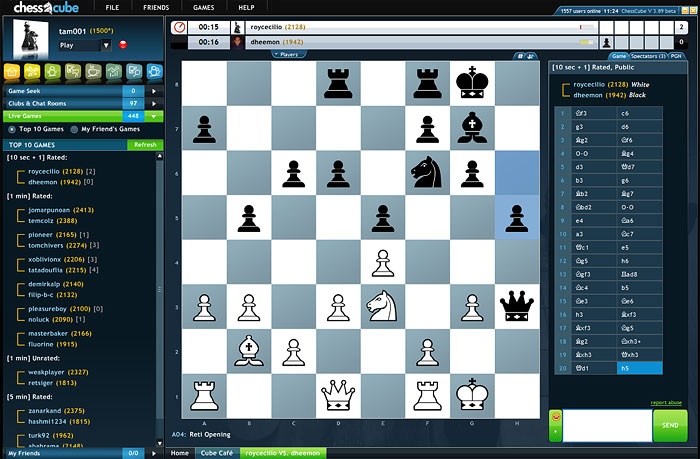The image size is (700, 459).
Task: Switch to the Game tab
Action: (618, 56)
